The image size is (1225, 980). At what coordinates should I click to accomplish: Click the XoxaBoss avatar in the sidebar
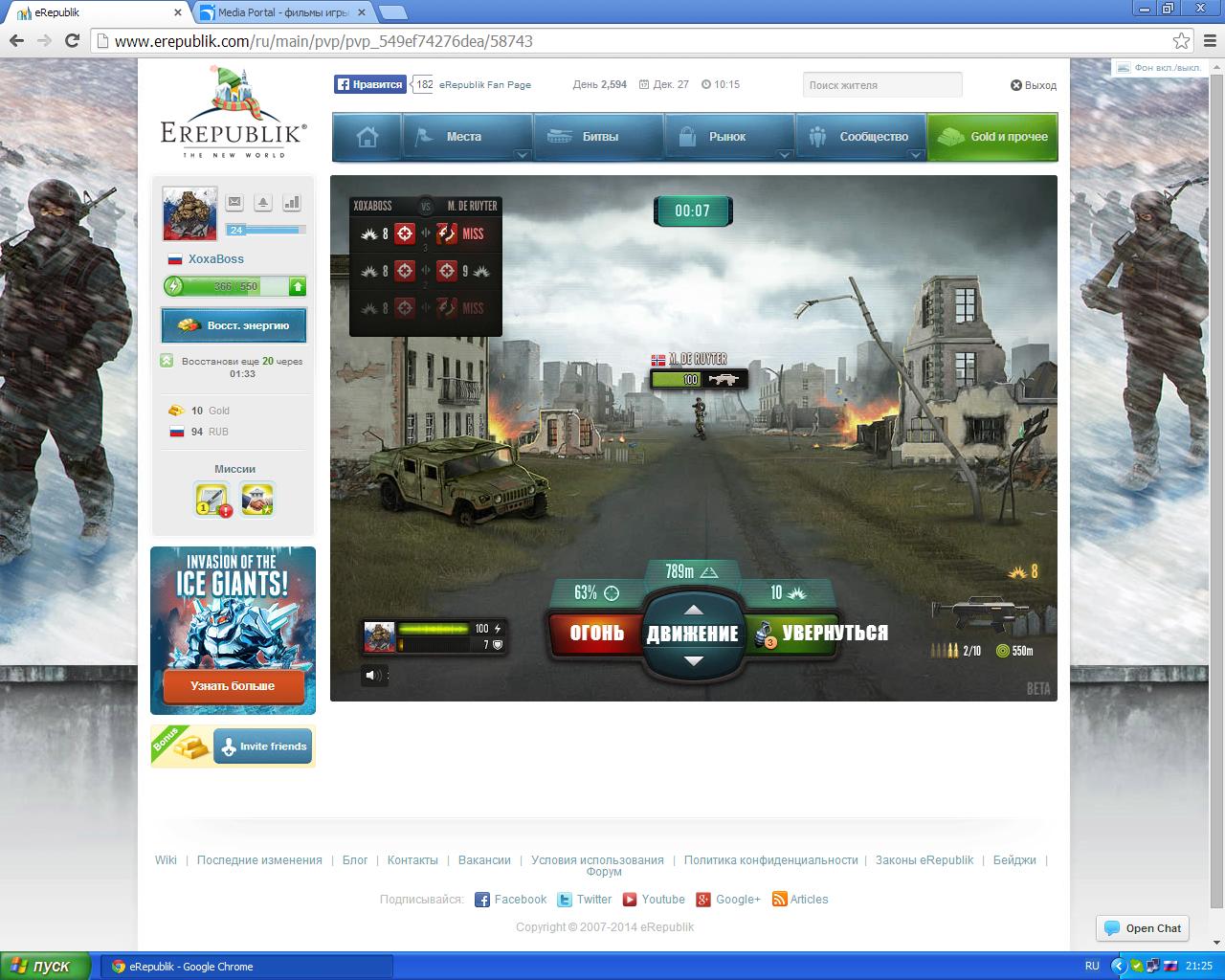click(189, 212)
